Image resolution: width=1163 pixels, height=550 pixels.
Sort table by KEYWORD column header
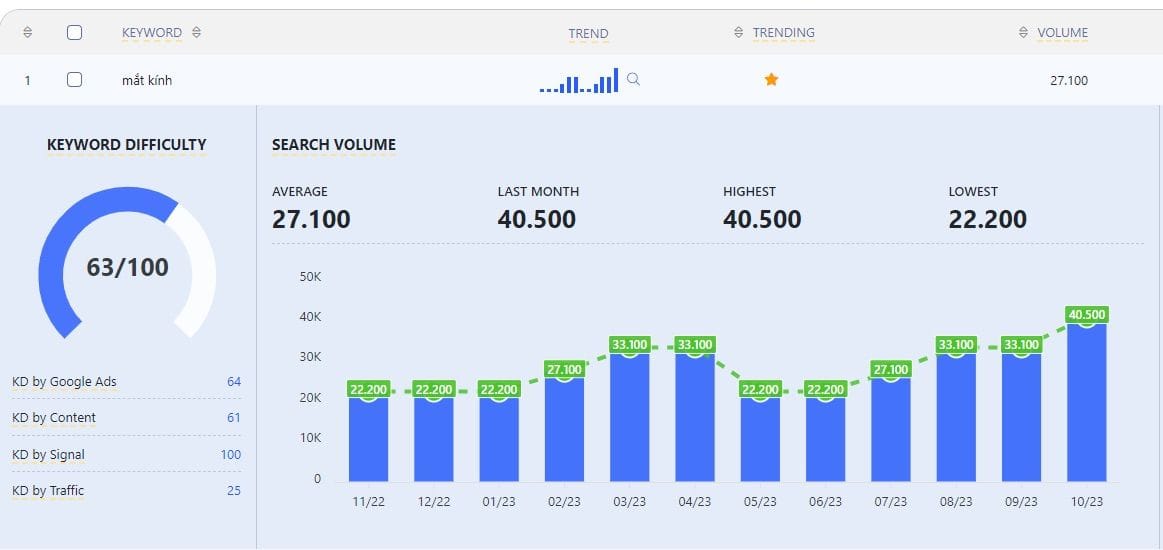[152, 33]
